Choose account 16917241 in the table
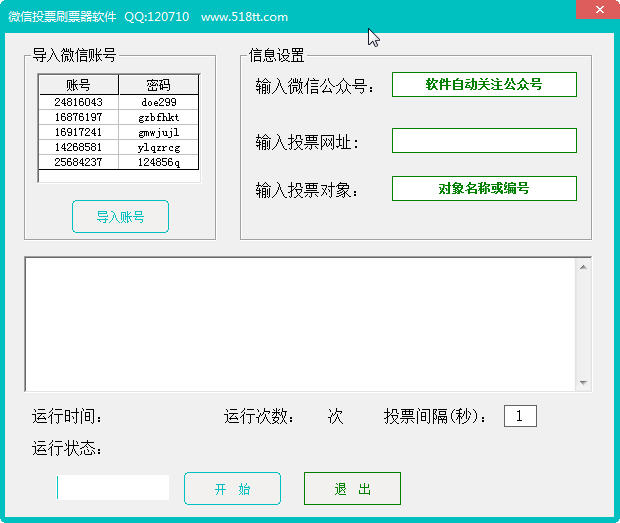This screenshot has width=620, height=523. point(78,132)
